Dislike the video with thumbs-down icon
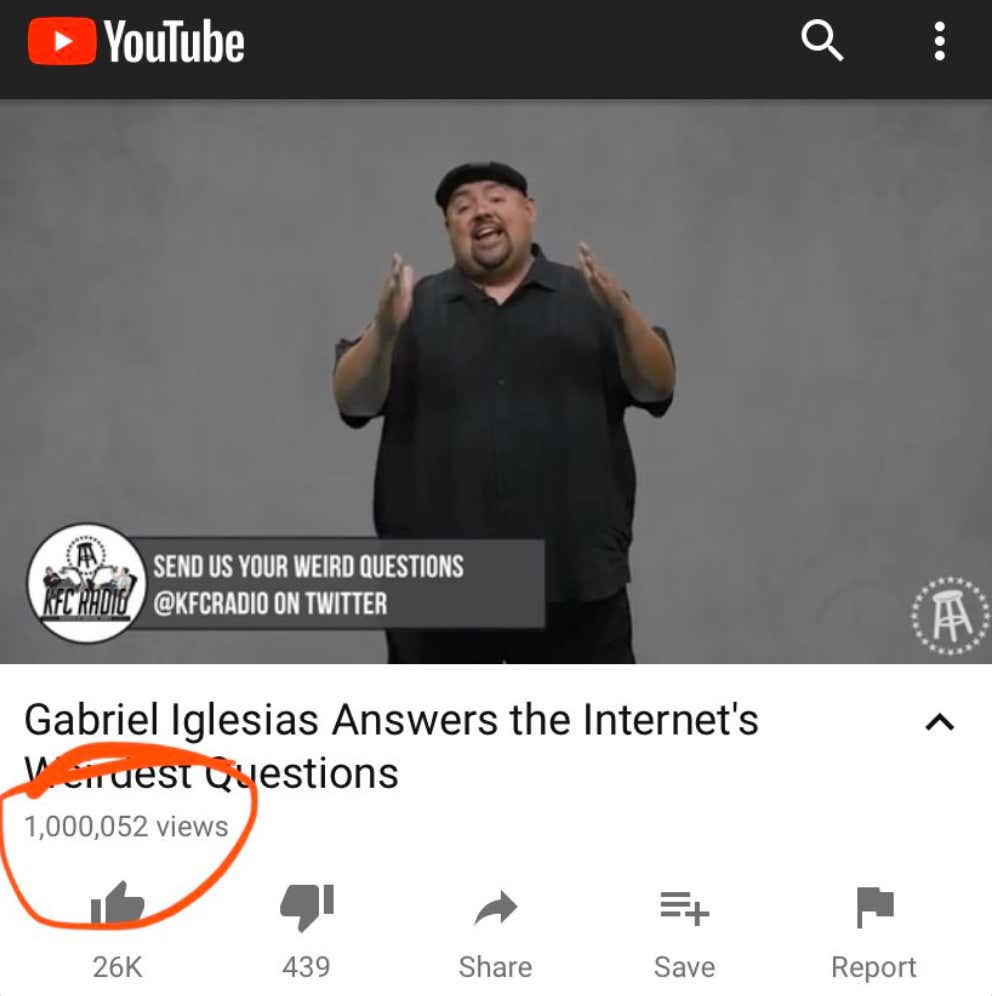The image size is (992, 996). point(307,907)
